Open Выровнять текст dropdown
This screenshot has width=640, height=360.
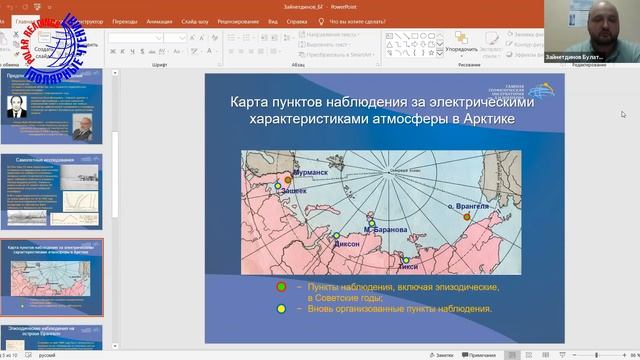tap(325, 44)
